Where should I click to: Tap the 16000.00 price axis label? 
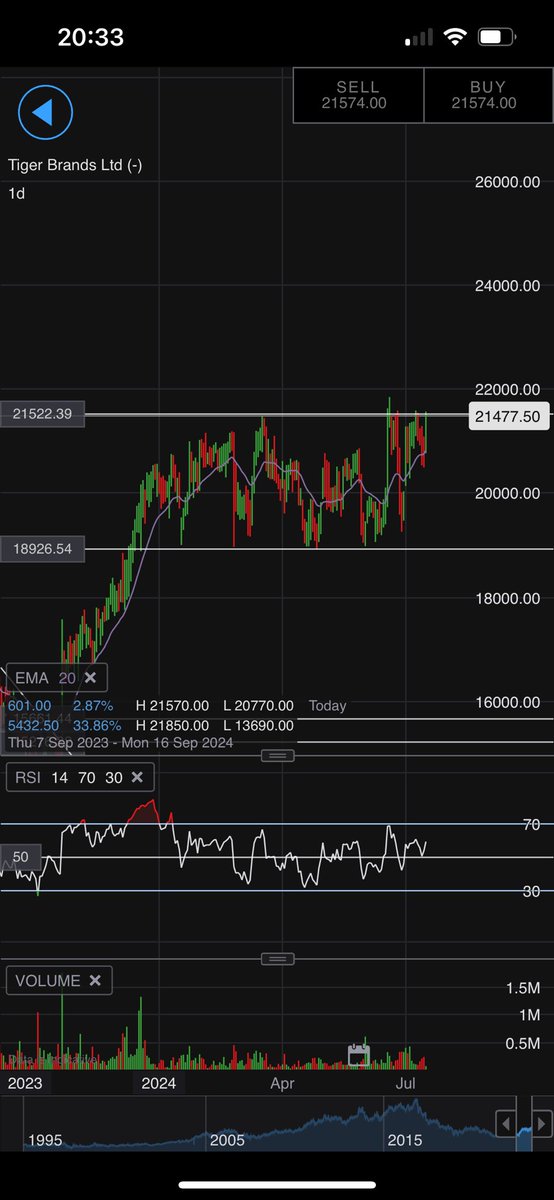(507, 702)
